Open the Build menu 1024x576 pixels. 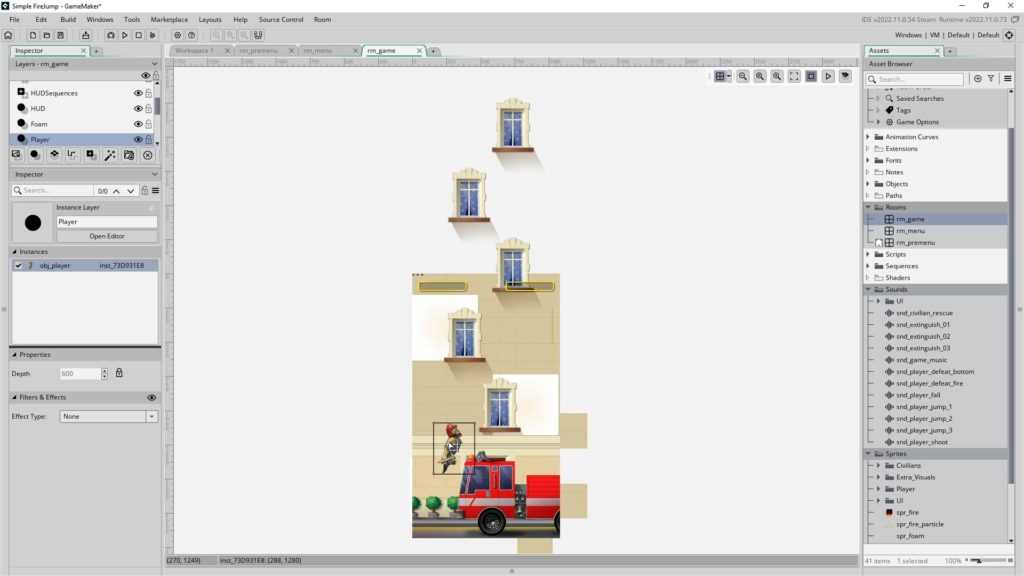click(x=68, y=19)
